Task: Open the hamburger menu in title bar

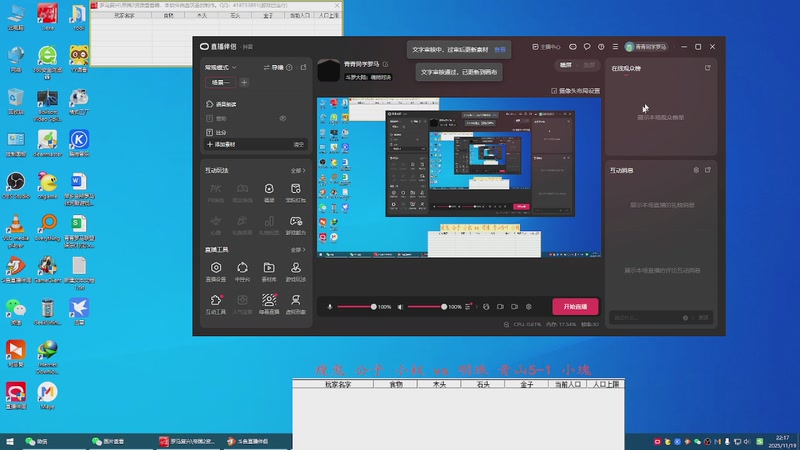Action: click(615, 46)
